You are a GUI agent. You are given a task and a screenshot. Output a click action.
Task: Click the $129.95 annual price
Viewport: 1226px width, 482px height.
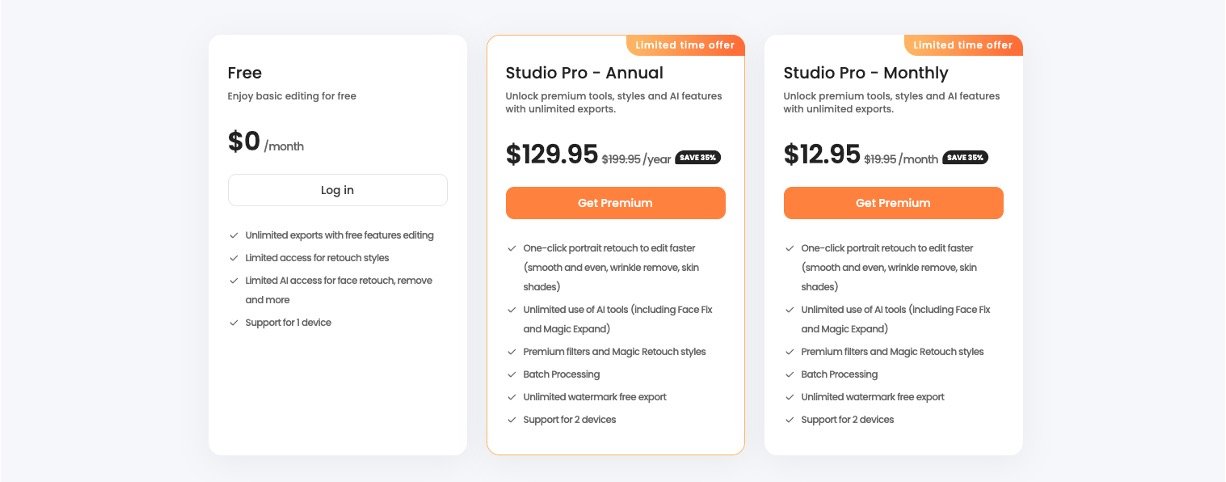click(x=551, y=154)
